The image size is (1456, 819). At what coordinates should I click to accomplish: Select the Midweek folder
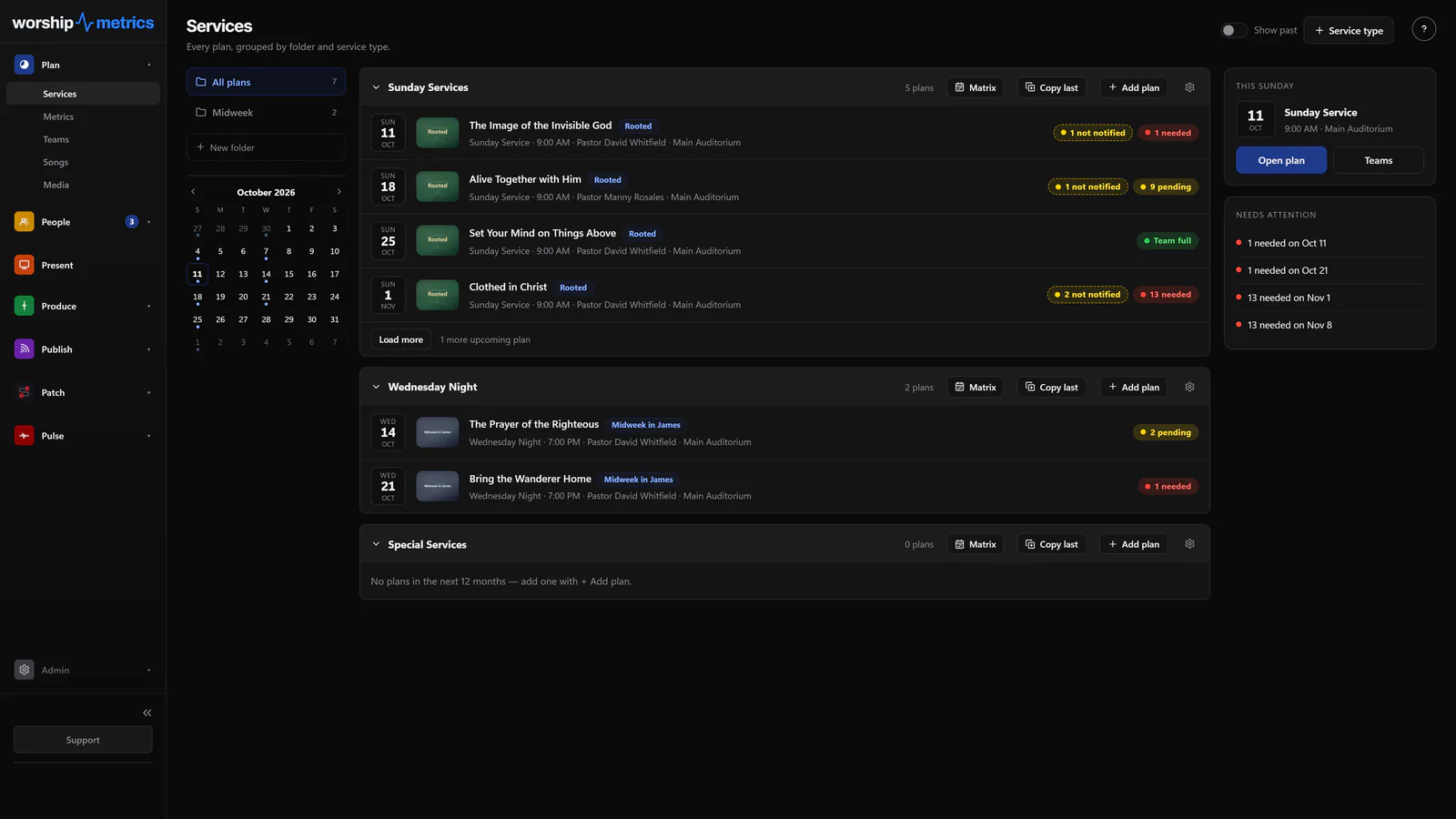click(266, 113)
